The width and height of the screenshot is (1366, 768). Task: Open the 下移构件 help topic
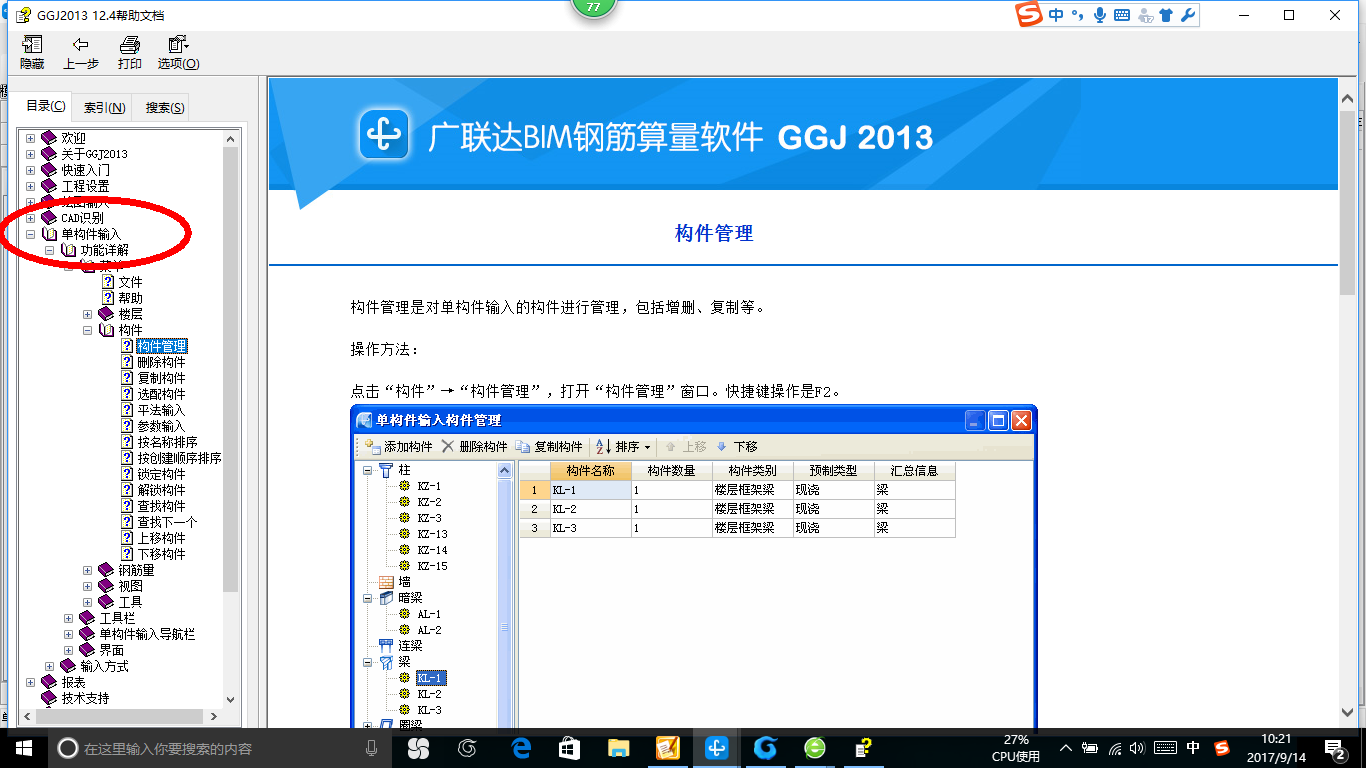[x=161, y=554]
